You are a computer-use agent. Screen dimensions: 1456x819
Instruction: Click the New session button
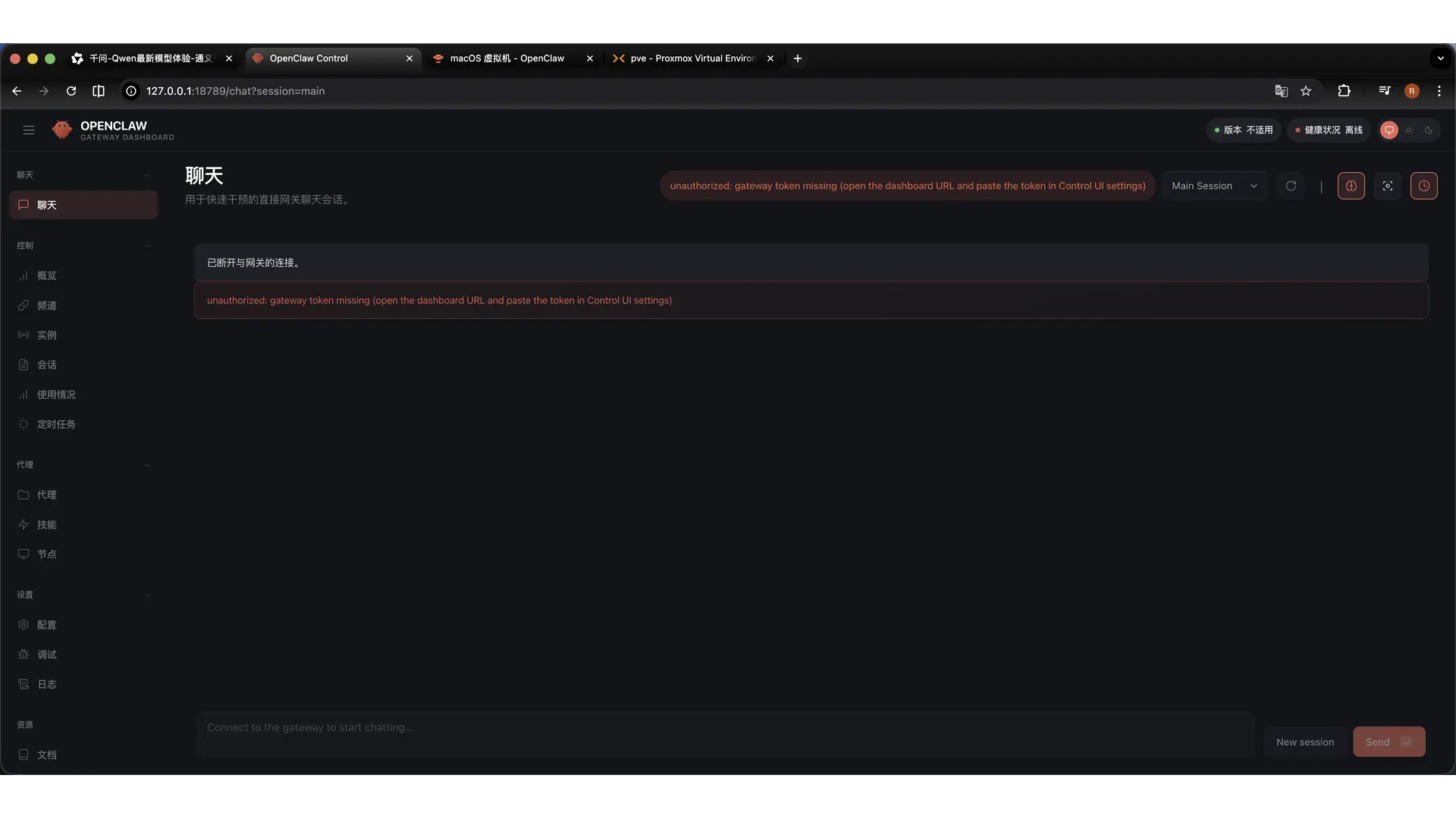[x=1304, y=742]
